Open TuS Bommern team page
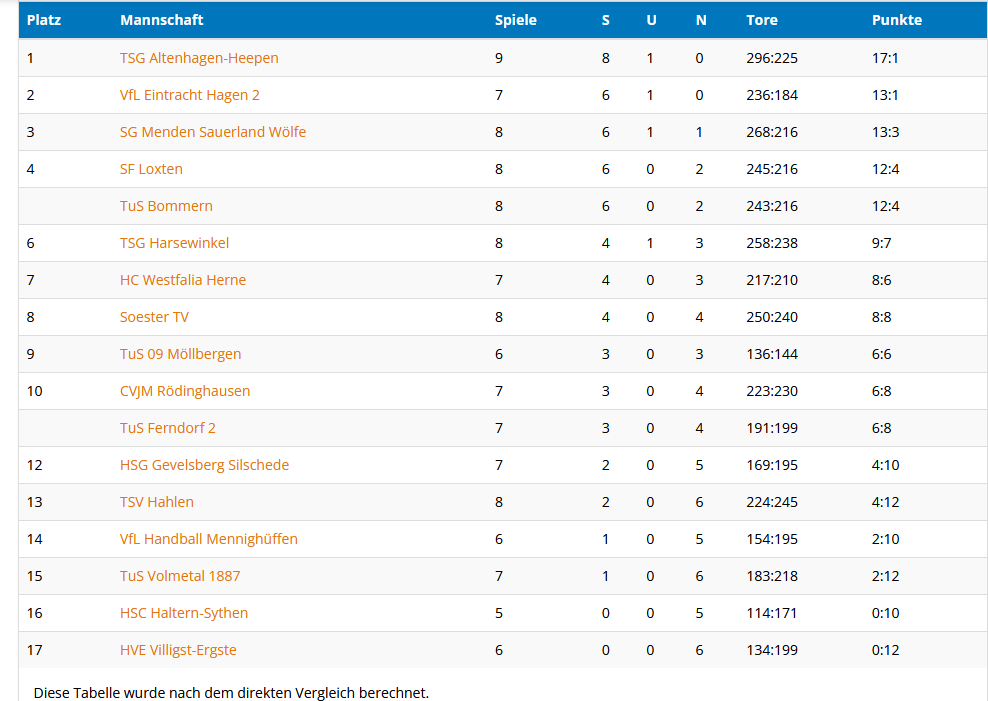988x701 pixels. (166, 206)
